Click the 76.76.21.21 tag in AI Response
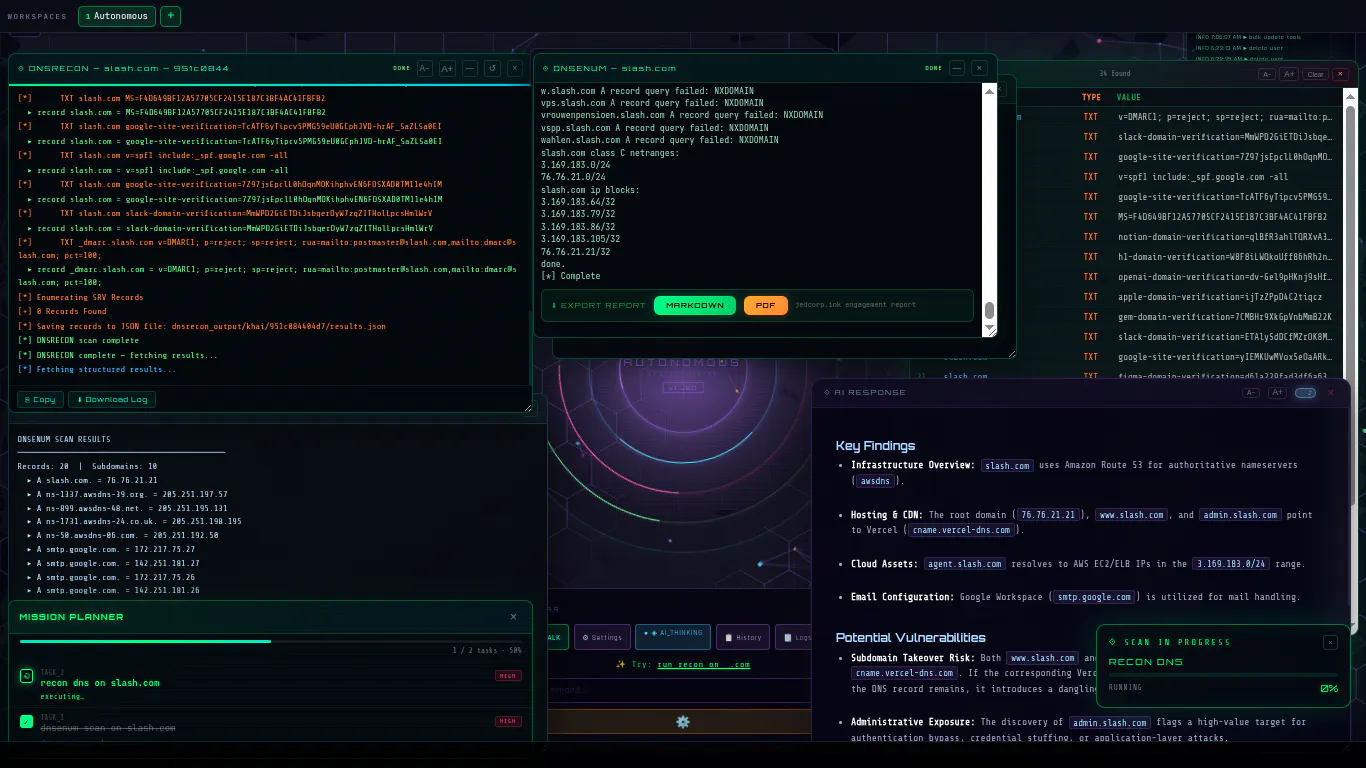 click(x=1050, y=515)
